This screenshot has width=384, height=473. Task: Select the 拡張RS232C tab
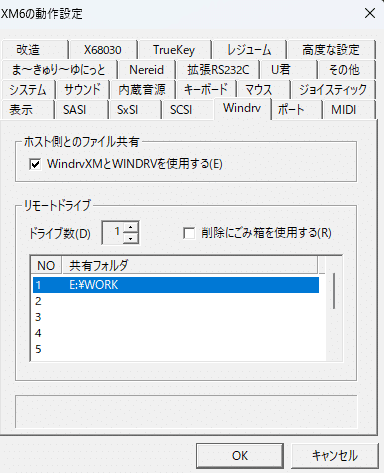218,70
